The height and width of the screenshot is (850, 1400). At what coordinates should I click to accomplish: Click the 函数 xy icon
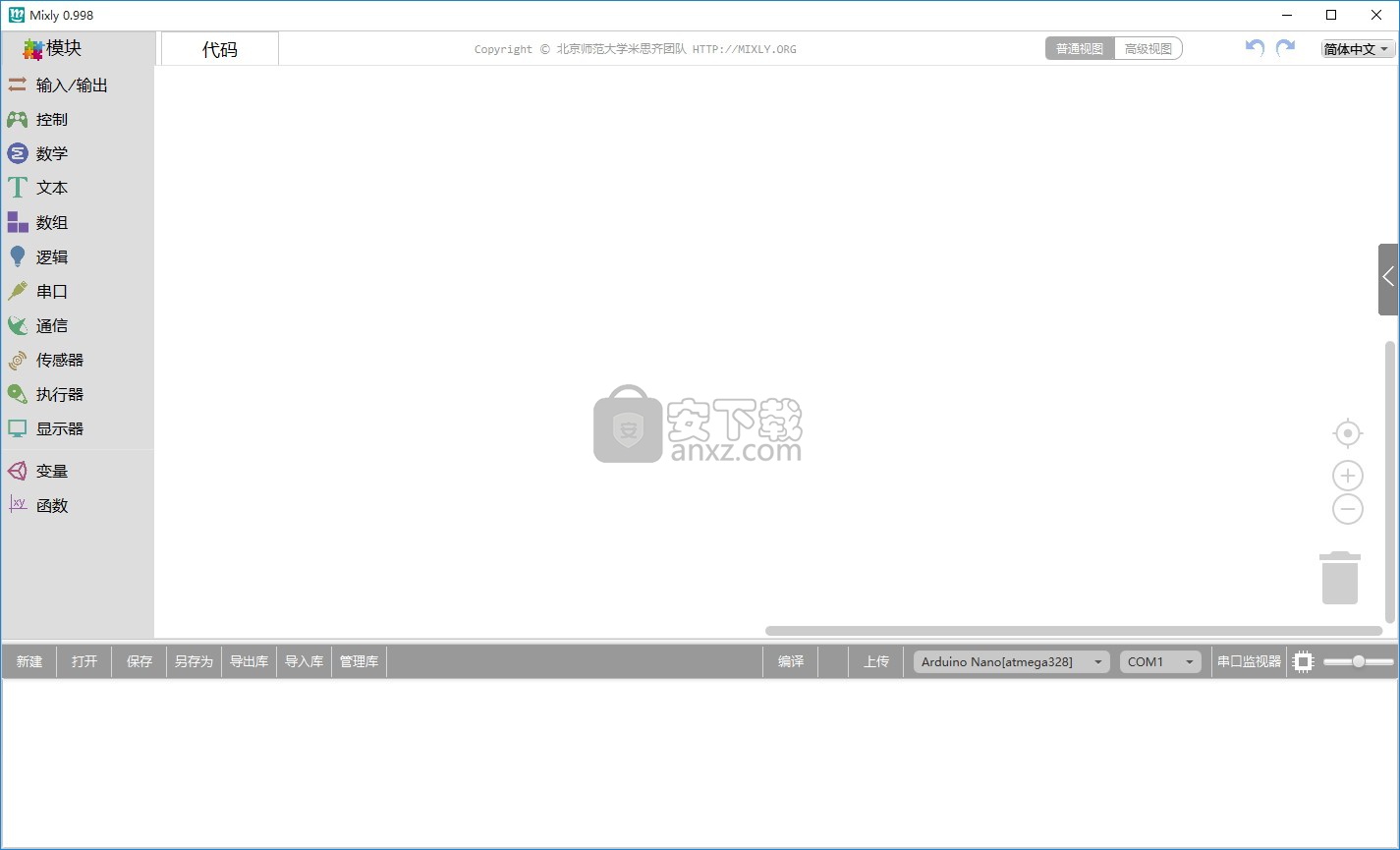click(x=17, y=504)
